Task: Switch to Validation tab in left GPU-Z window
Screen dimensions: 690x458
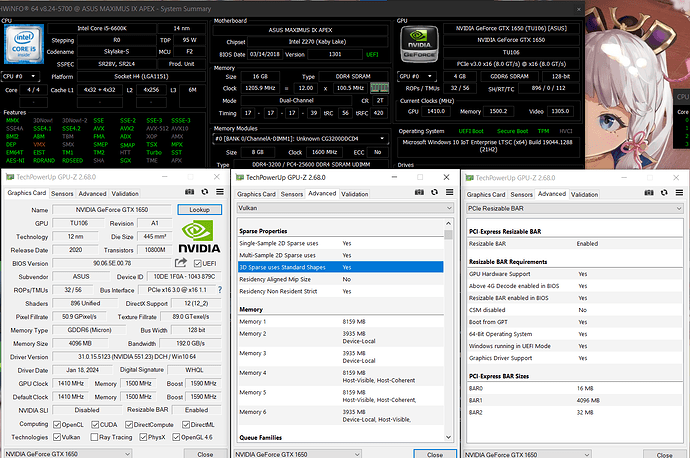Action: coord(125,194)
